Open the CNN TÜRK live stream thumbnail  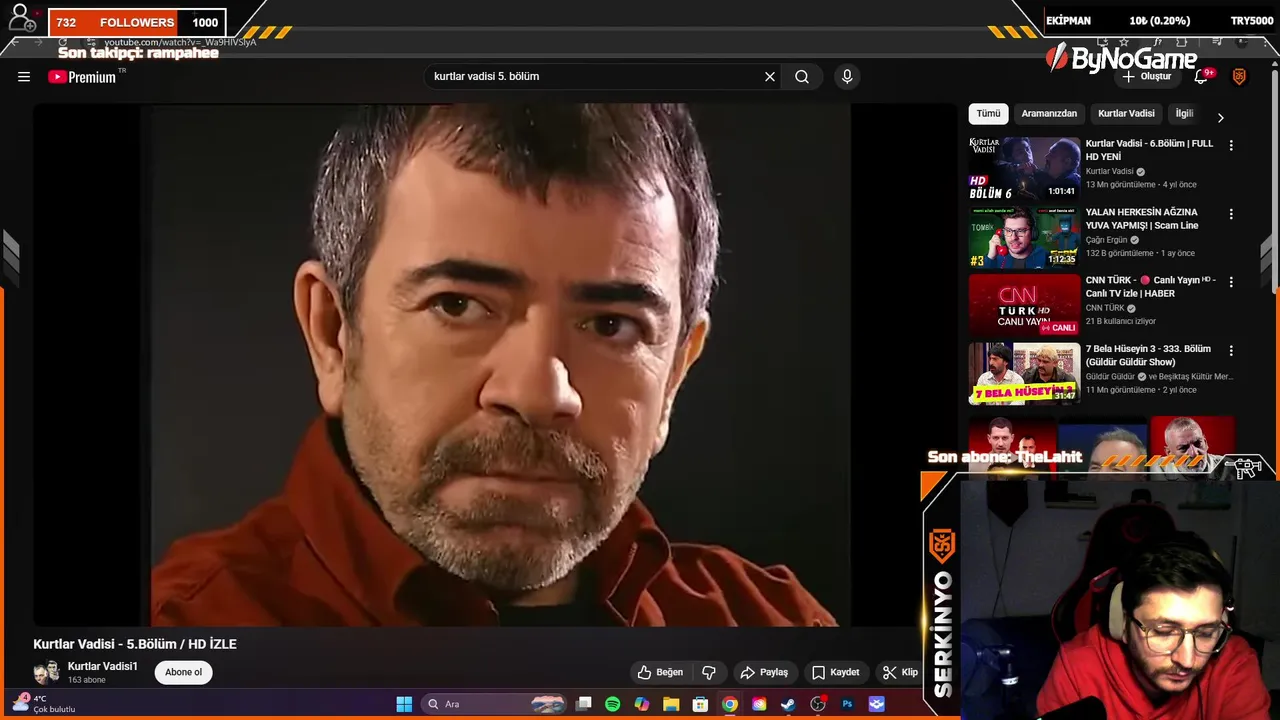[x=1024, y=305]
